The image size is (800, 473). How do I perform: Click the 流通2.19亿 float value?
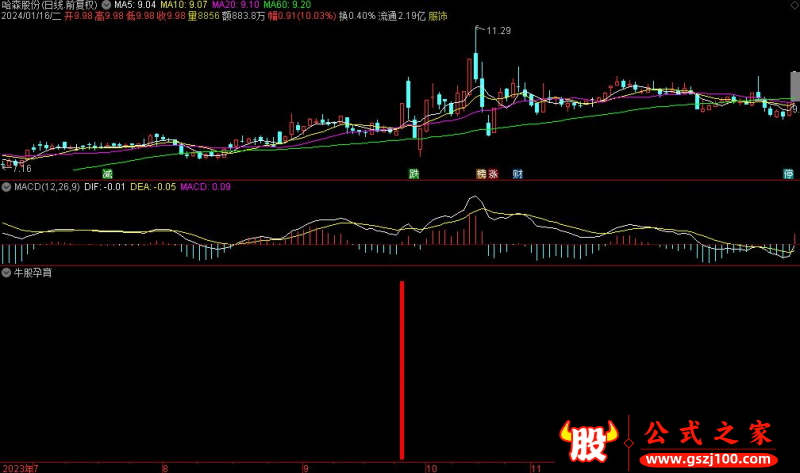coord(402,16)
